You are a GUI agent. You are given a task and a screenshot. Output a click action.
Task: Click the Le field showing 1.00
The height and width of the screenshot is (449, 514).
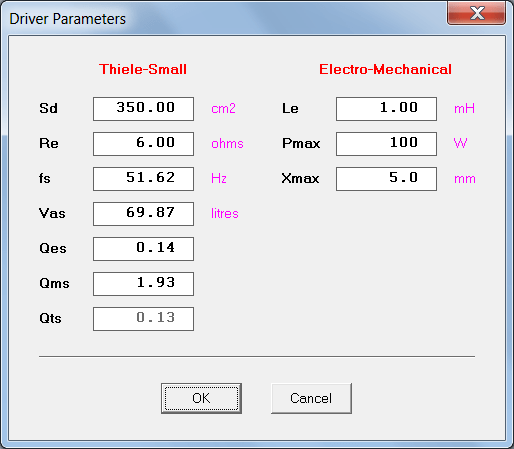point(386,109)
